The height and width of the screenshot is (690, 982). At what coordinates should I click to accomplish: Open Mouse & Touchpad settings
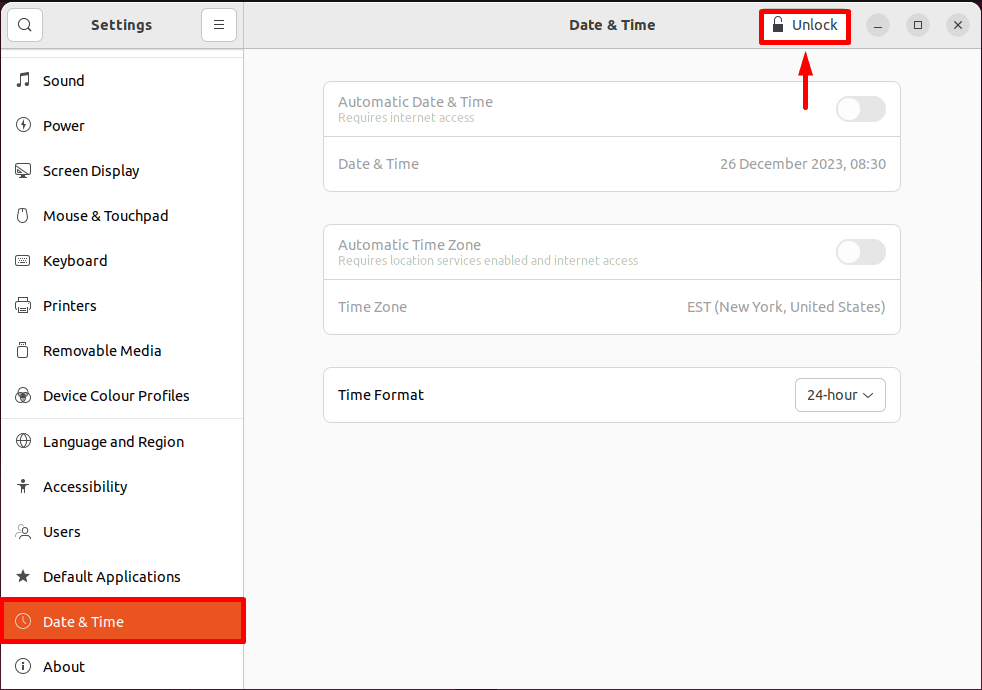click(x=122, y=215)
